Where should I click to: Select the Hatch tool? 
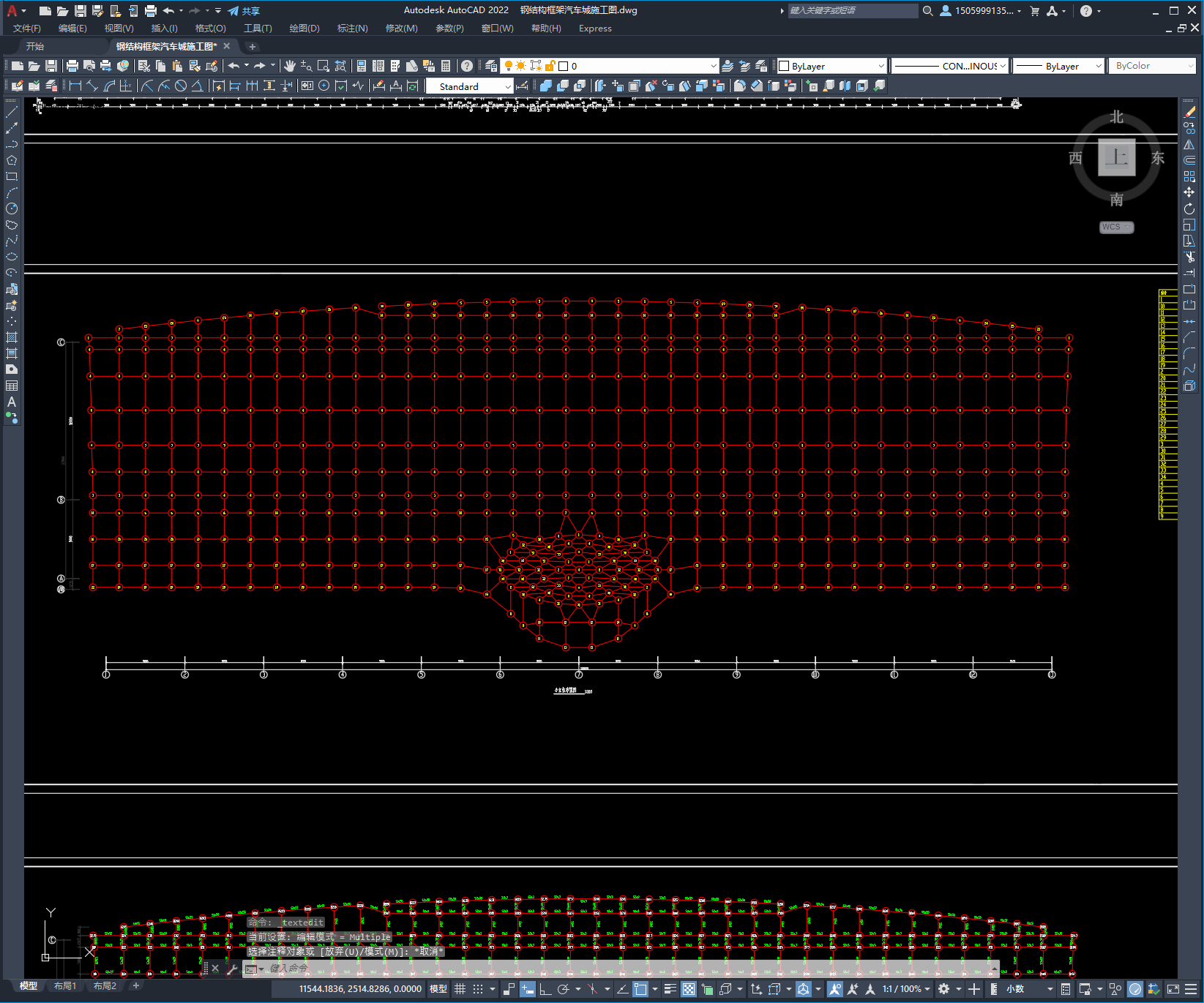pyautogui.click(x=12, y=337)
